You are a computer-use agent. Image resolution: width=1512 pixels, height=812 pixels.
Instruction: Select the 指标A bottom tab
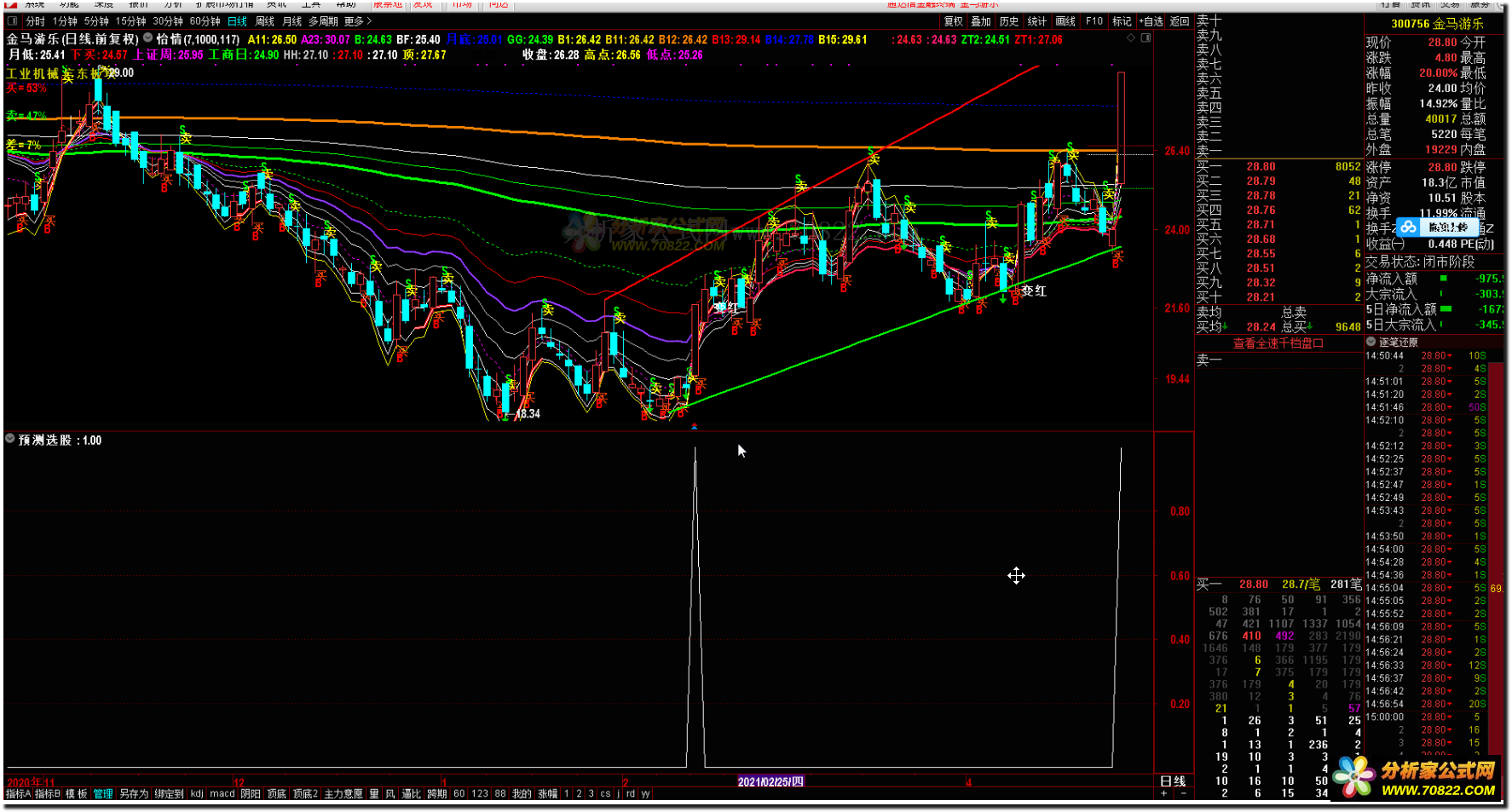click(18, 793)
